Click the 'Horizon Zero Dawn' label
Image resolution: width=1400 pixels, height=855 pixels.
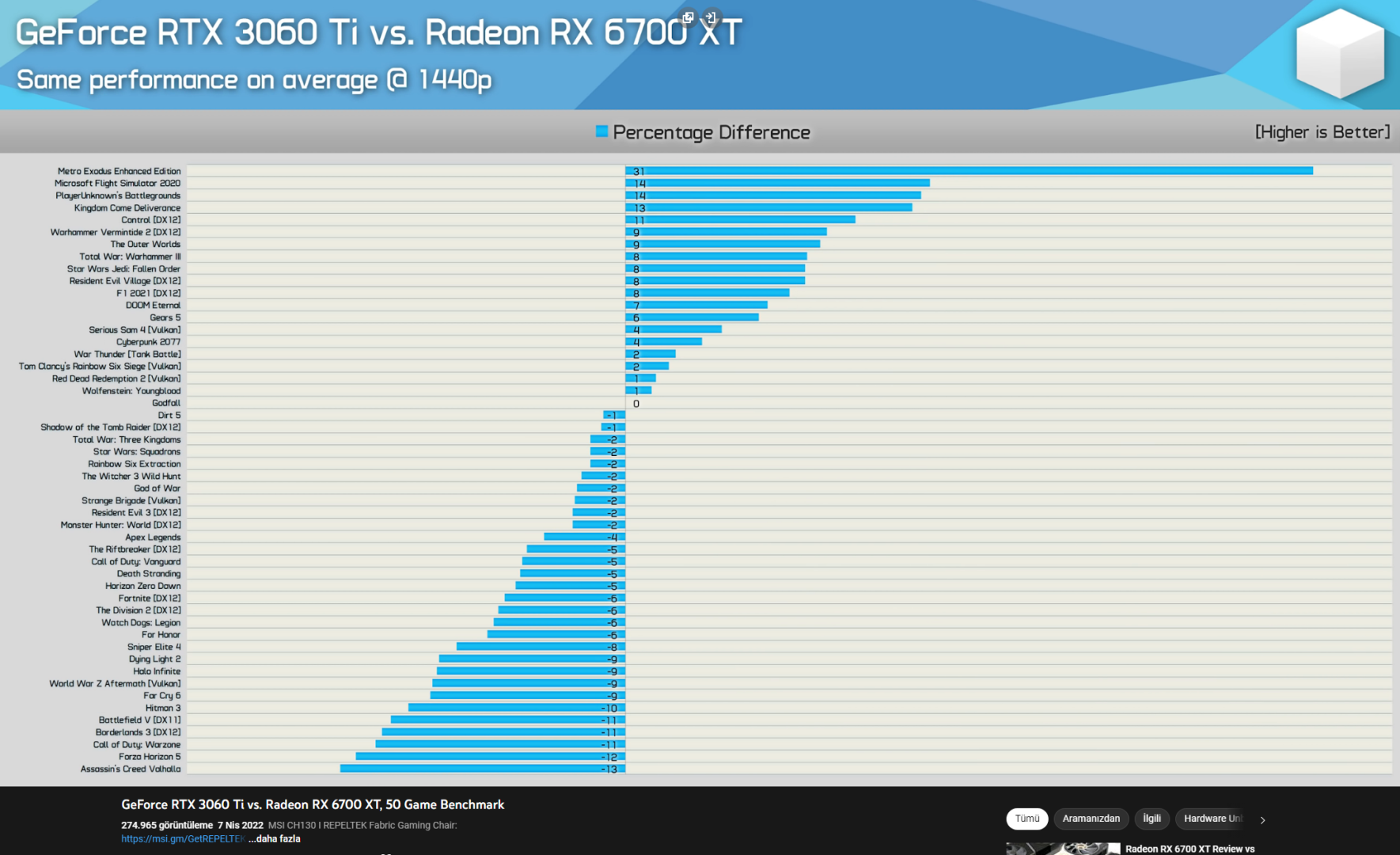click(x=143, y=586)
